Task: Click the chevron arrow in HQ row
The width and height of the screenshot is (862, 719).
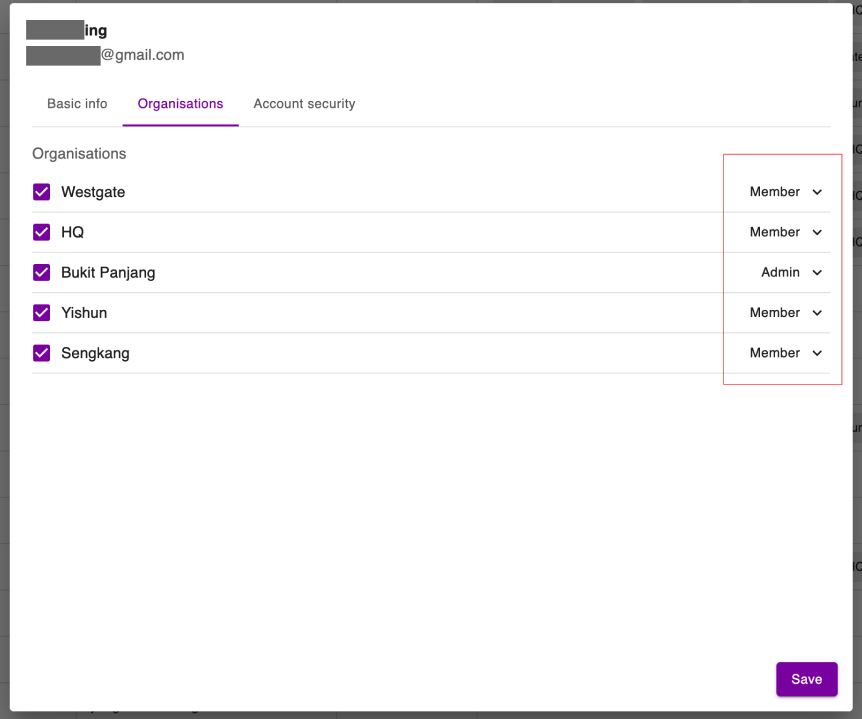Action: [817, 232]
